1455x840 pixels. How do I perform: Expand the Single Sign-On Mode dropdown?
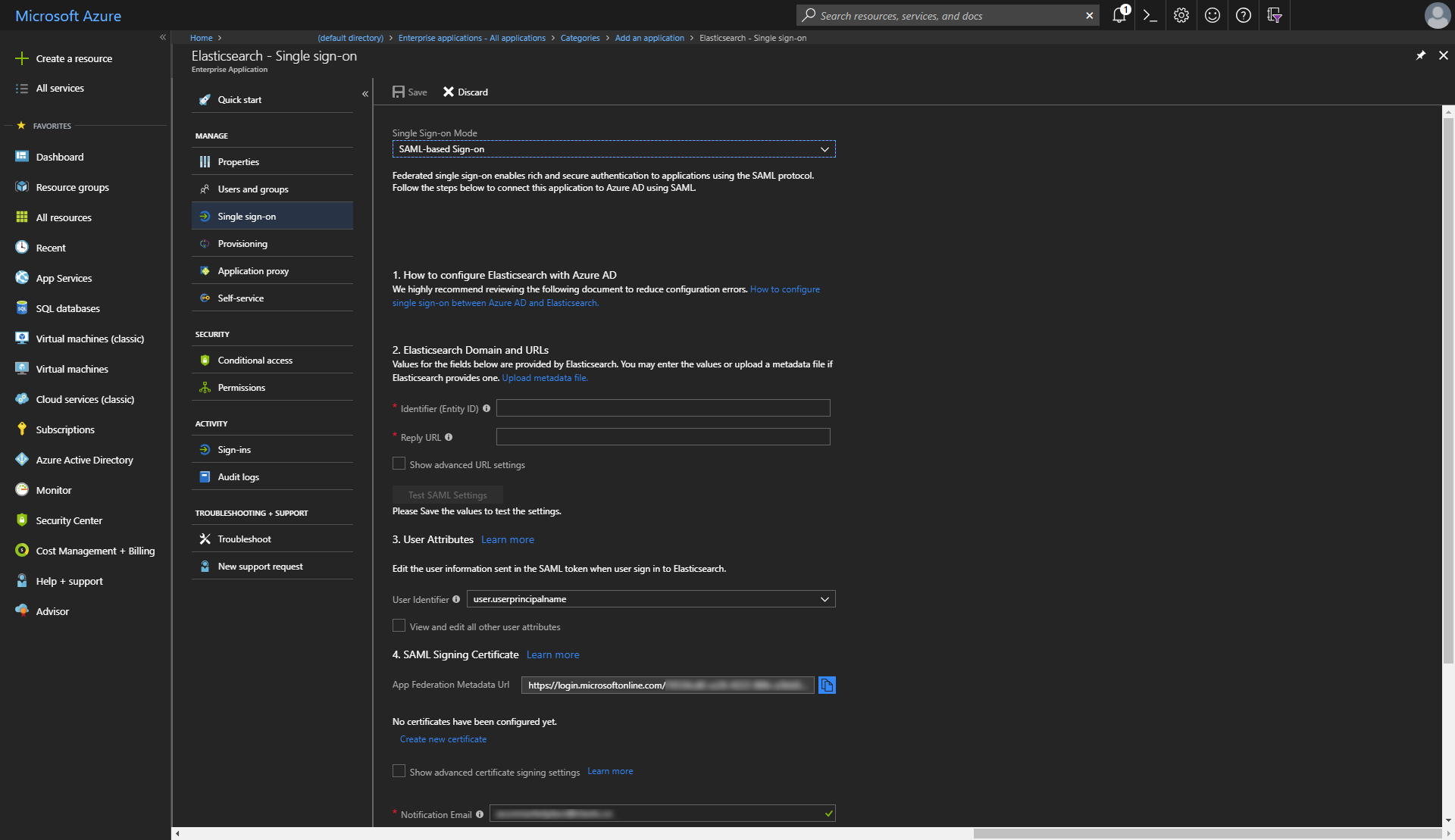click(824, 148)
